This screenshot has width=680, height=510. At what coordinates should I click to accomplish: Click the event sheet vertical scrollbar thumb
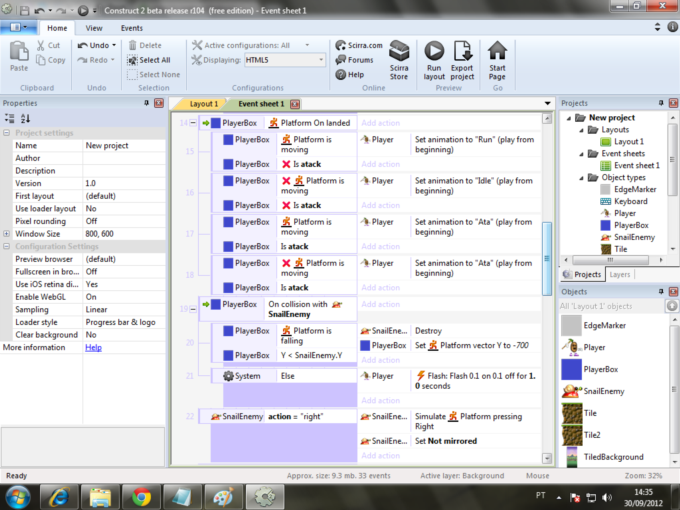(547, 258)
